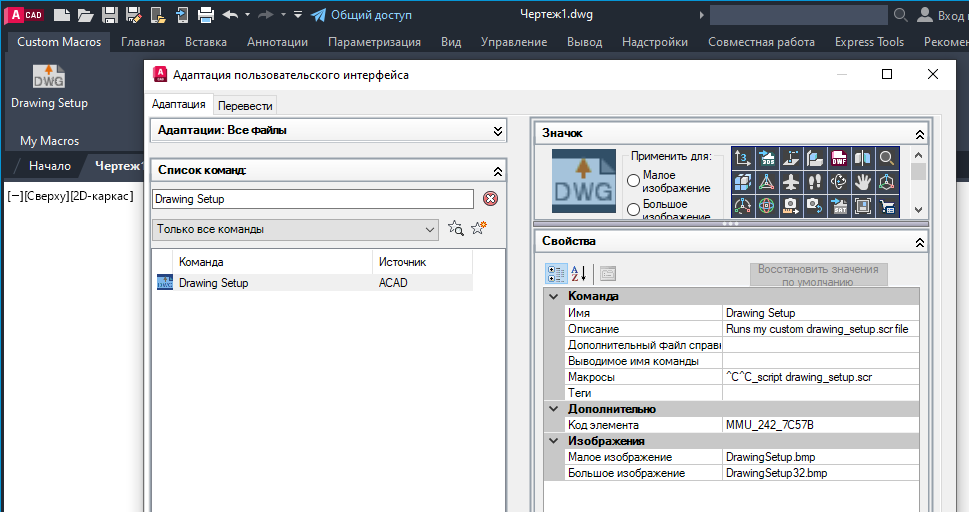Edit the Макросы value field
Screen dimensions: 969x512
pos(821,377)
